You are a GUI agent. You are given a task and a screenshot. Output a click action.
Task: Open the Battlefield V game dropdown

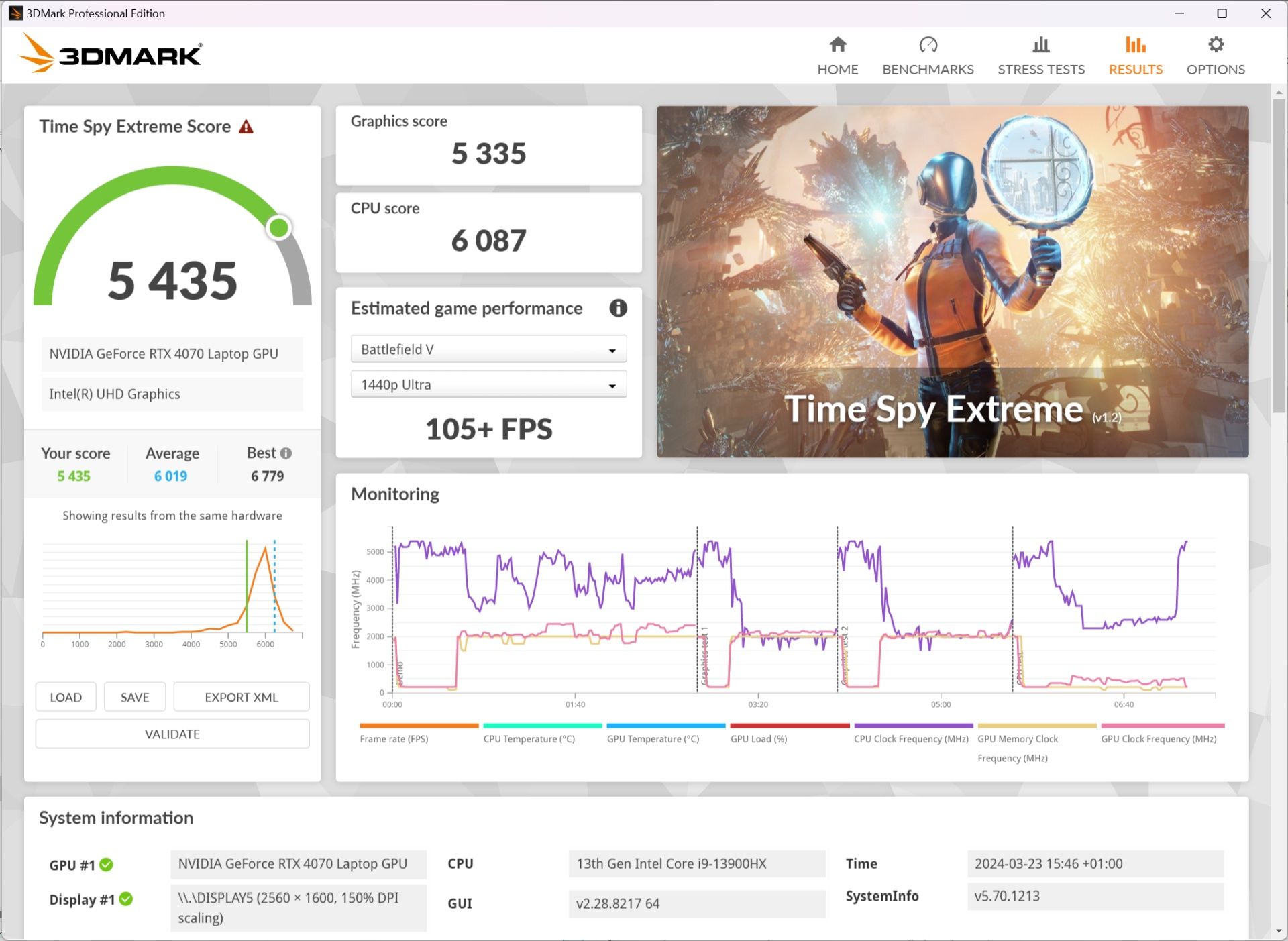488,349
